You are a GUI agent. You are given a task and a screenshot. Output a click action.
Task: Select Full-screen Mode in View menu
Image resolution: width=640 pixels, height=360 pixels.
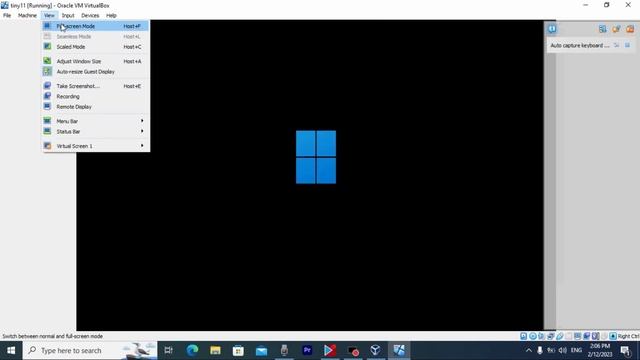pos(96,26)
